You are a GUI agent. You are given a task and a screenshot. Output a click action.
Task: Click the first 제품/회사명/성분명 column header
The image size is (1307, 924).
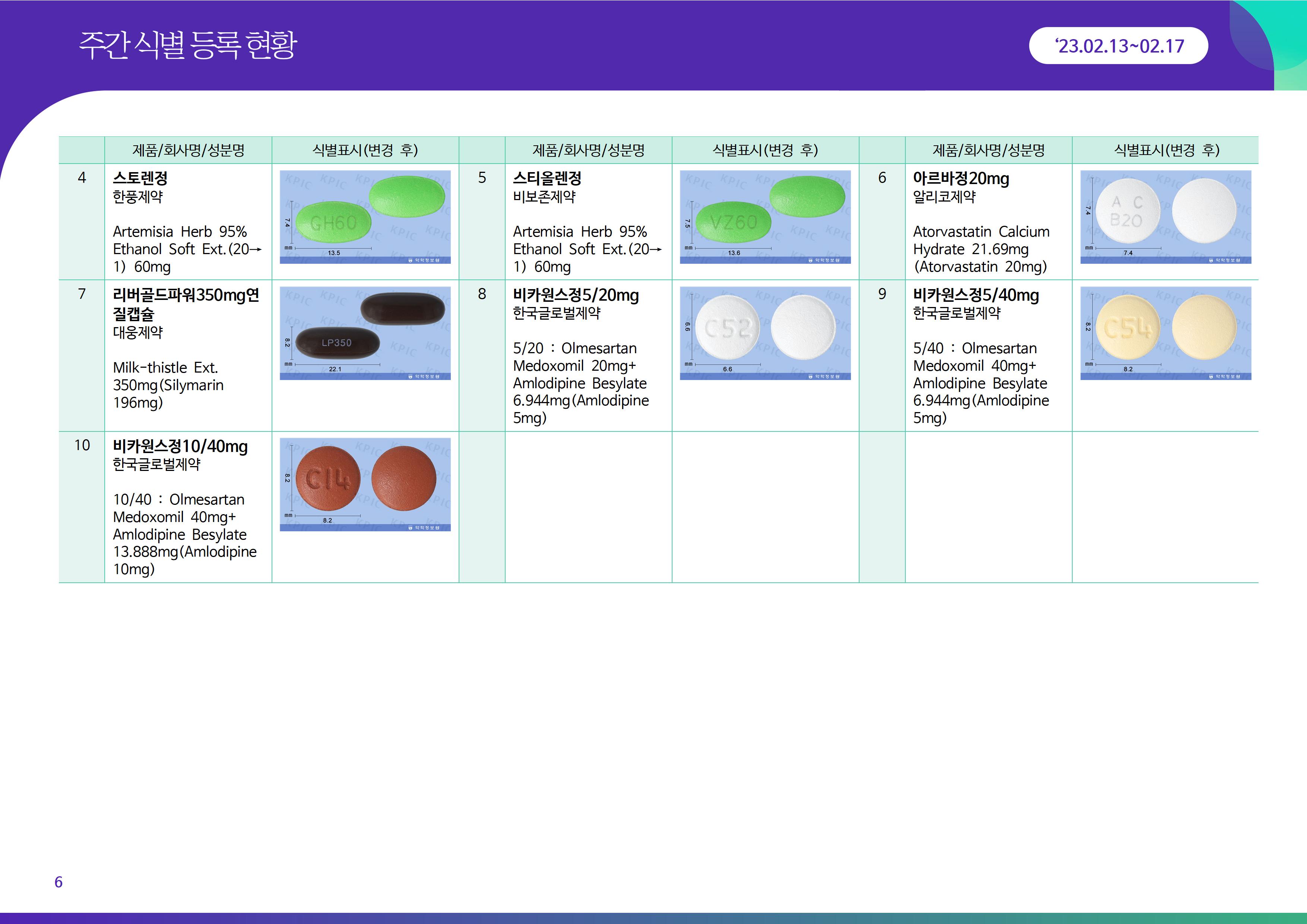pyautogui.click(x=188, y=150)
